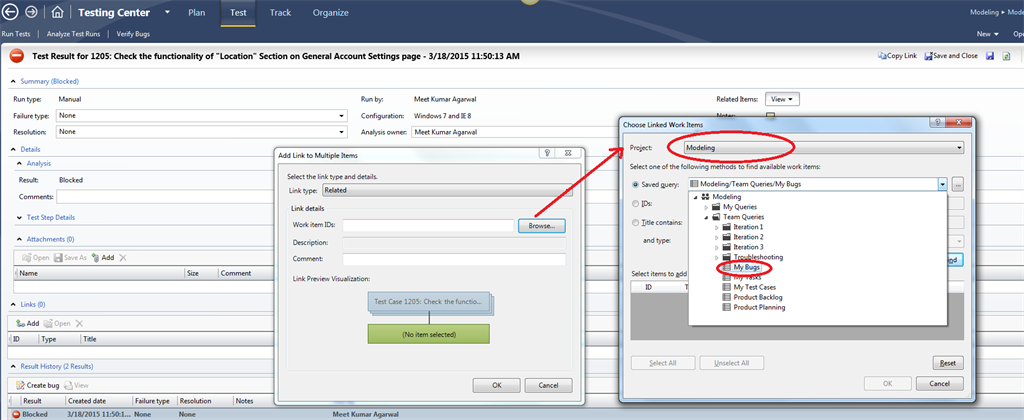Viewport: 1024px width, 420px height.
Task: Collapse the Modeling root tree node
Action: point(696,197)
